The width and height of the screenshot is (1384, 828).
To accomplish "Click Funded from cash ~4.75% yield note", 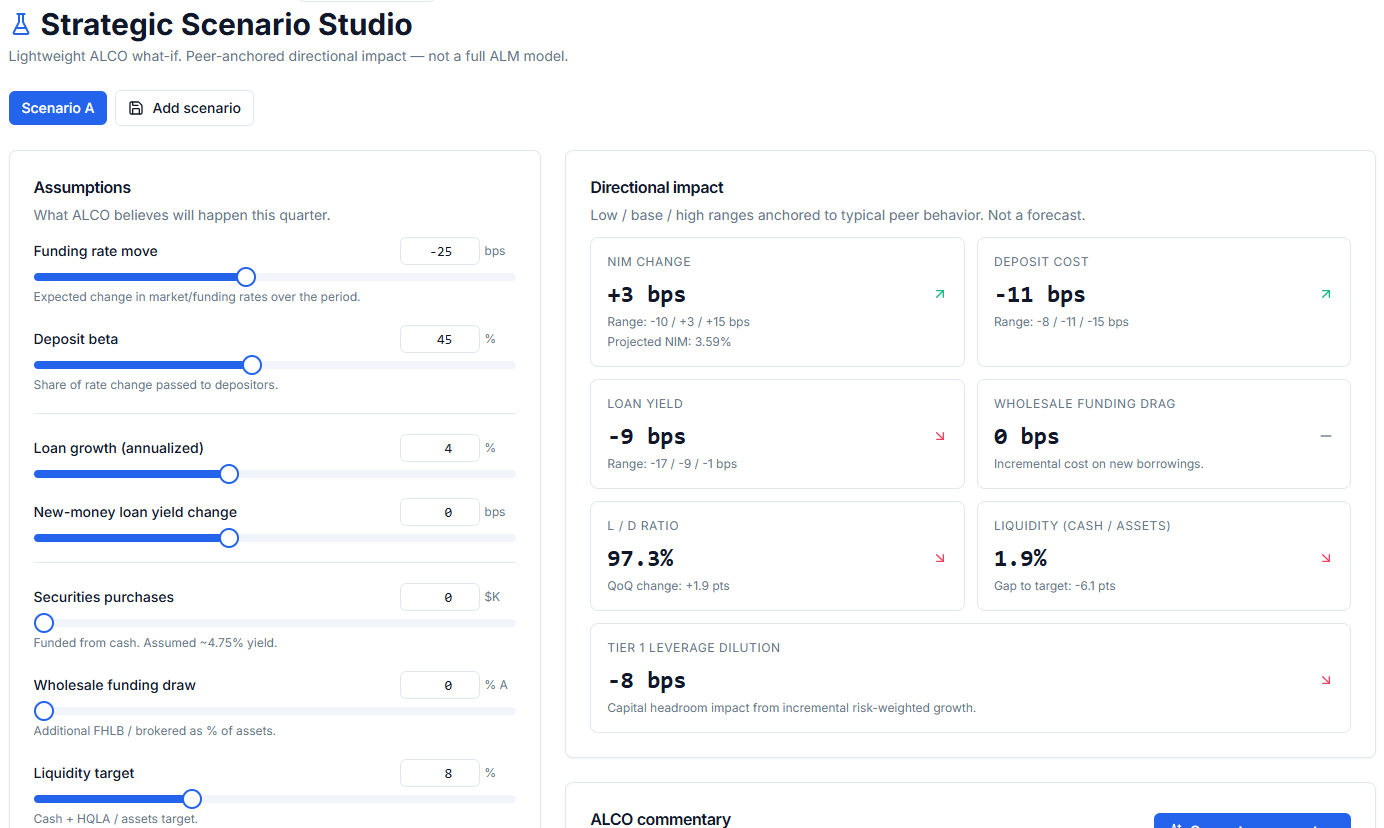I will (x=155, y=643).
